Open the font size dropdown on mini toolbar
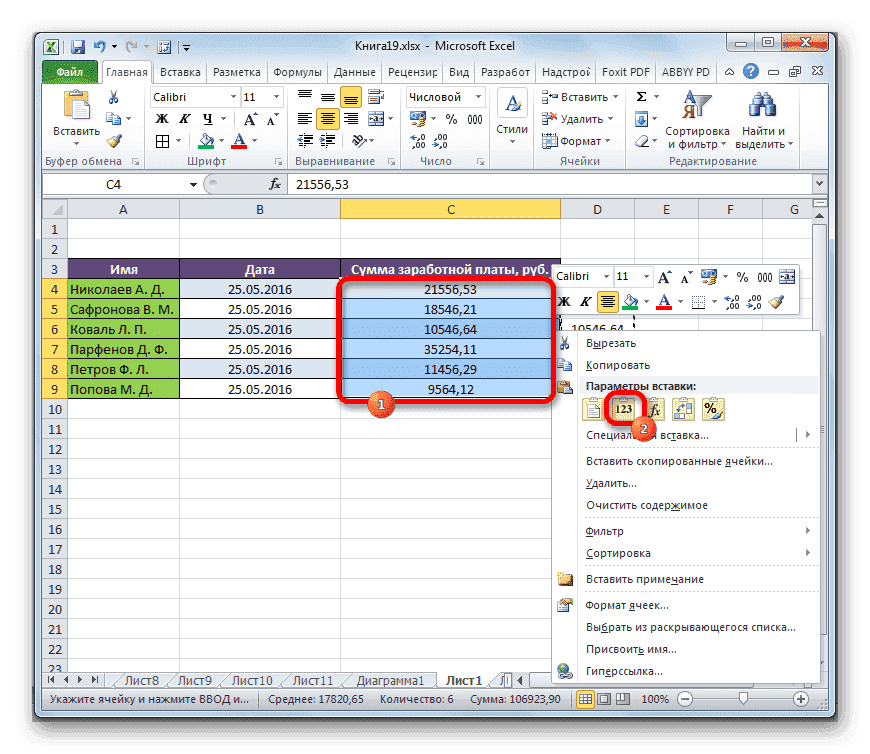The height and width of the screenshot is (754, 870). pos(645,275)
